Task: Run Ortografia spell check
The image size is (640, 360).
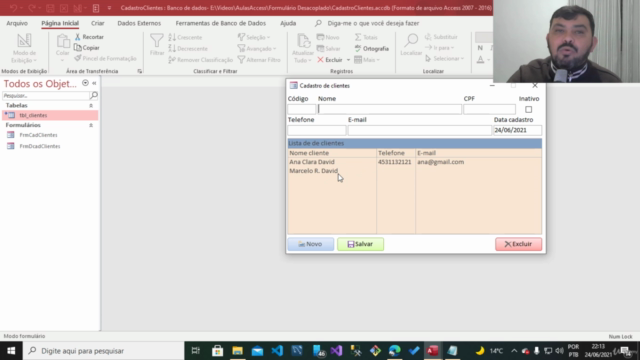Action: 371,49
